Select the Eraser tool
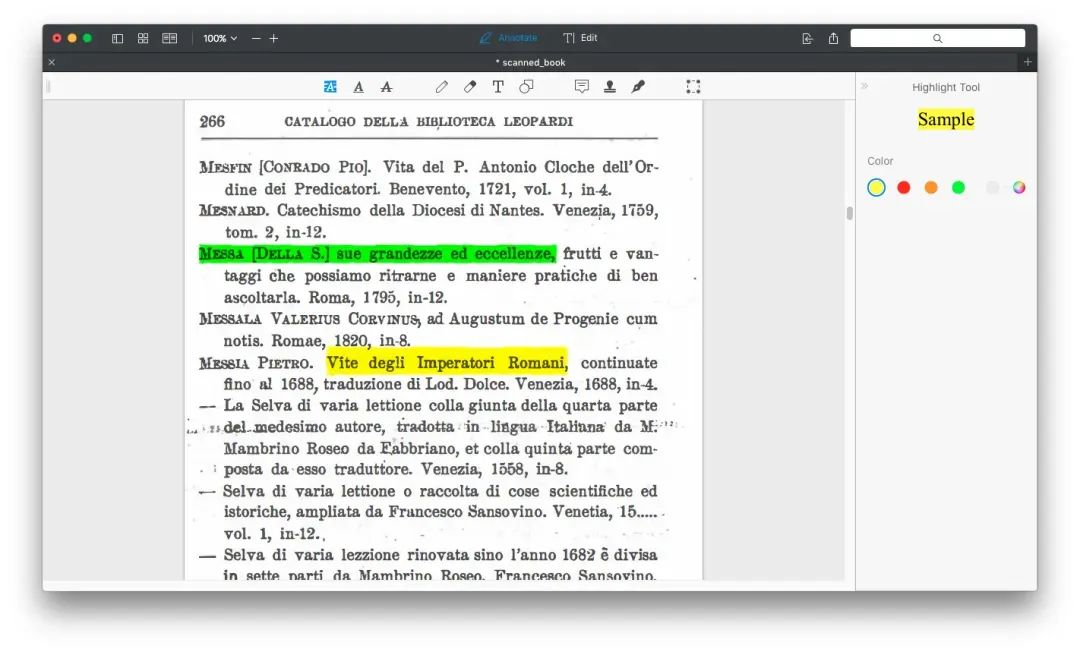Image resolution: width=1080 pixels, height=652 pixels. [470, 87]
